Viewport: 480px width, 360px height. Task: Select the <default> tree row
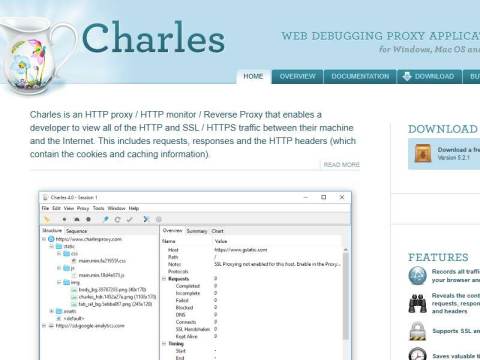pyautogui.click(x=71, y=318)
